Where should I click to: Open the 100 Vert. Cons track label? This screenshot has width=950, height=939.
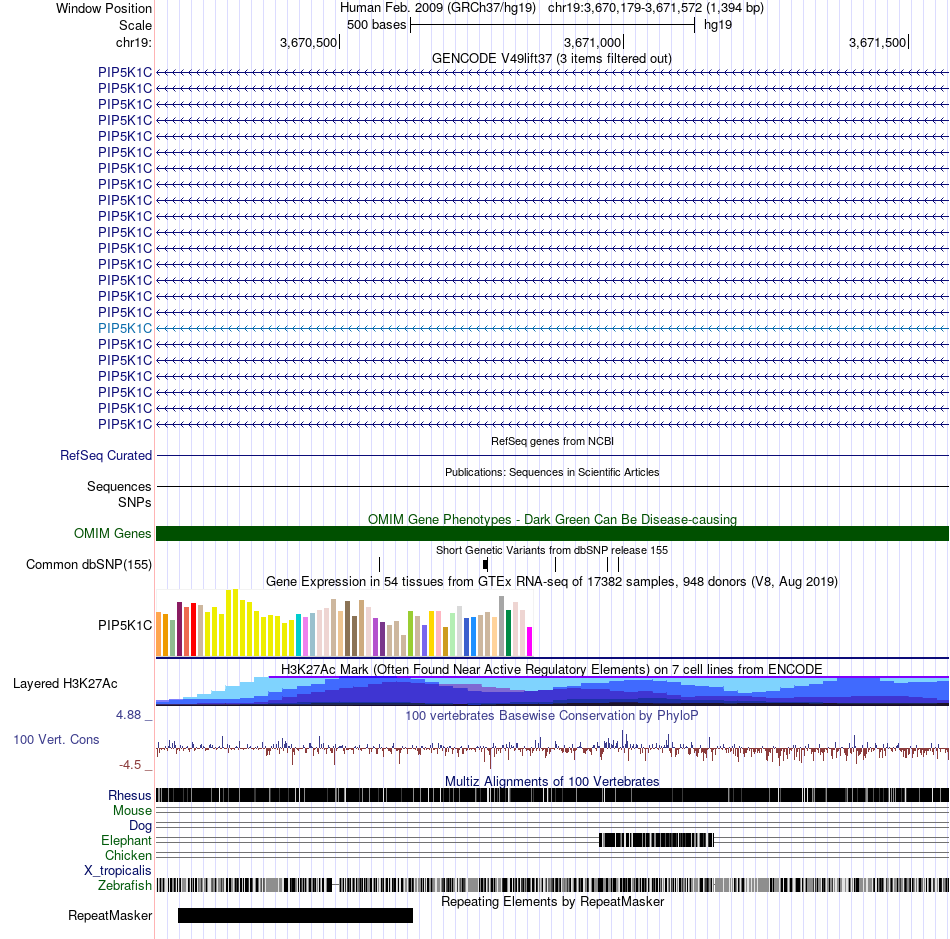56,740
